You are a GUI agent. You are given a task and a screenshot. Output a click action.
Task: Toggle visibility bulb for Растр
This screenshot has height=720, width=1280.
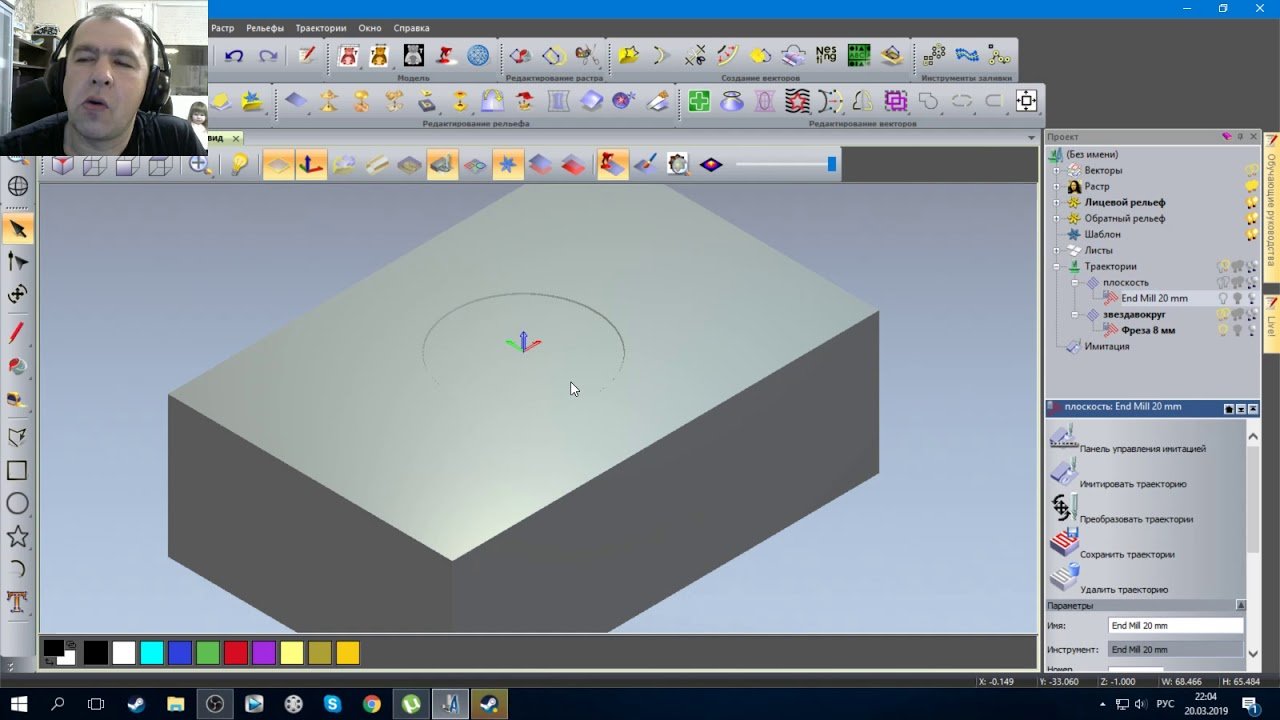[1251, 187]
